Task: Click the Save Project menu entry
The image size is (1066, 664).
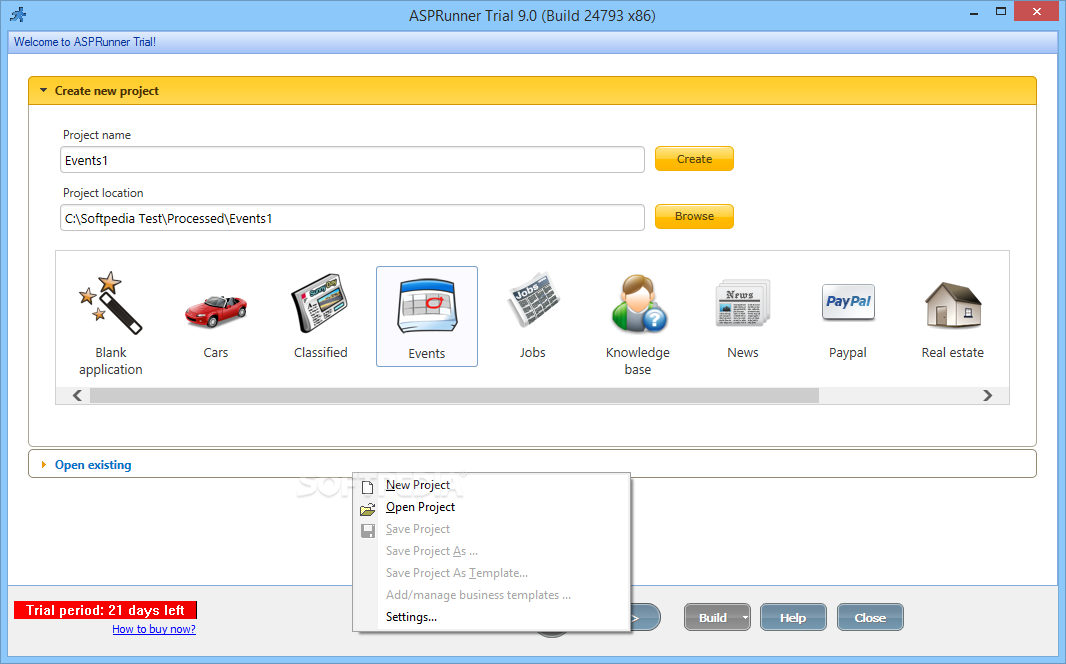Action: [x=417, y=529]
